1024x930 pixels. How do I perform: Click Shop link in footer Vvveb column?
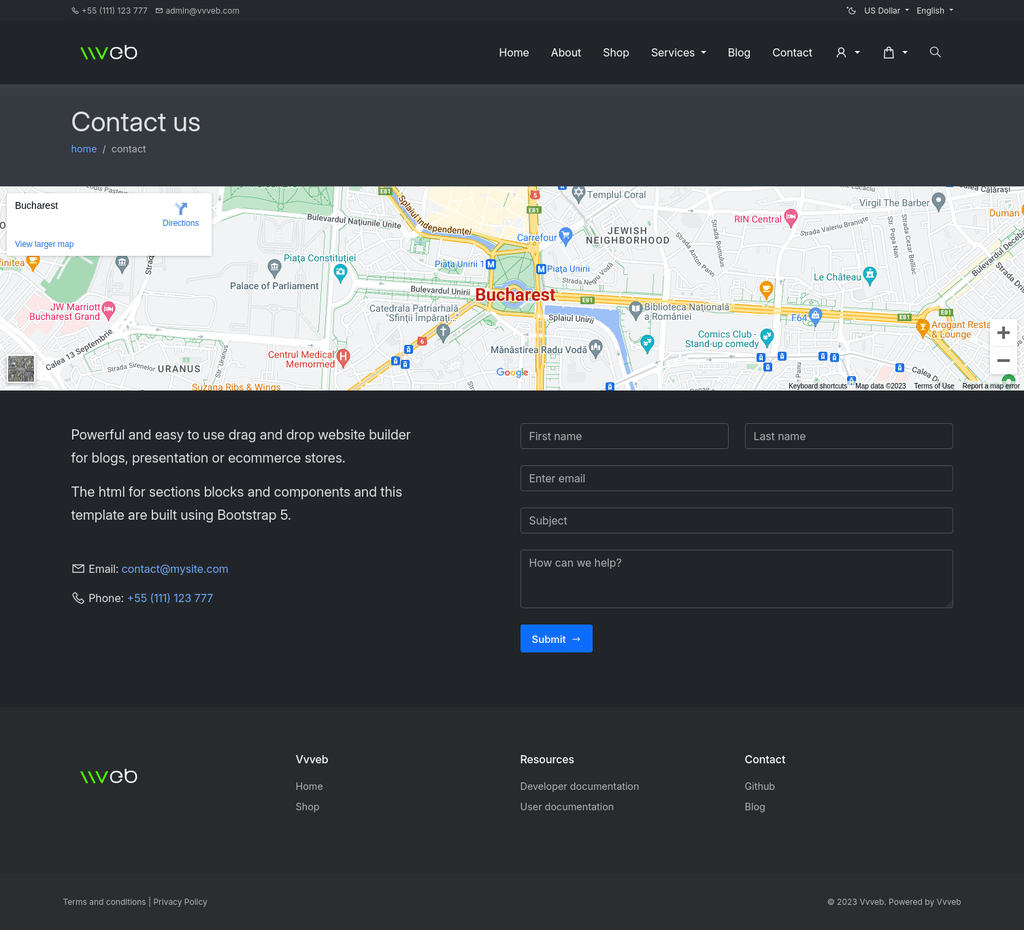click(x=307, y=807)
